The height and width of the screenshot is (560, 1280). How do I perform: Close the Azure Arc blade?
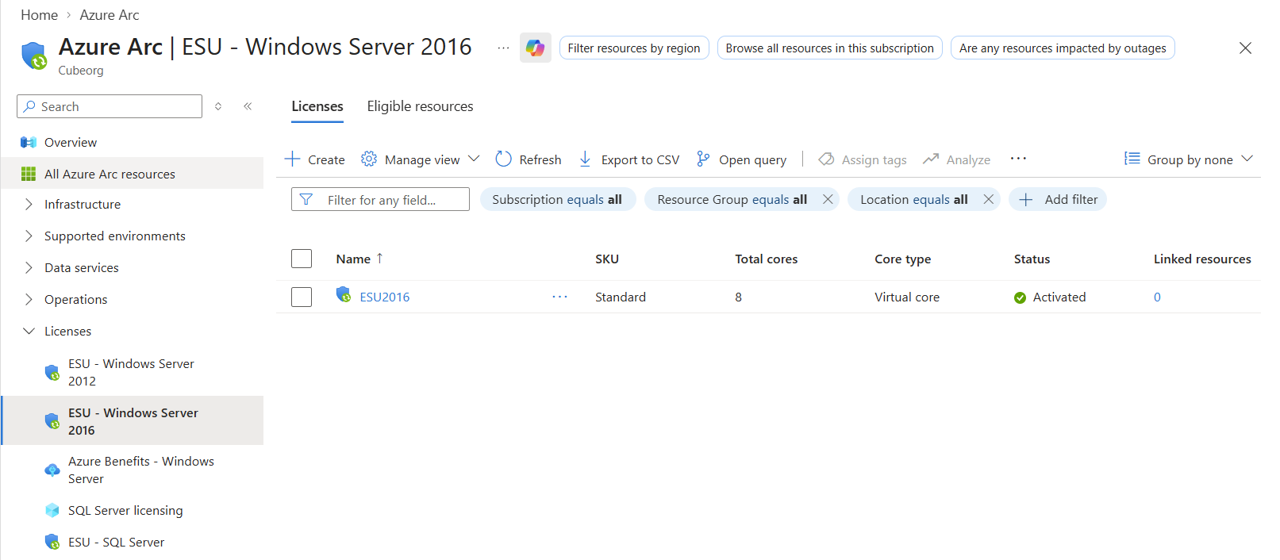tap(1245, 48)
